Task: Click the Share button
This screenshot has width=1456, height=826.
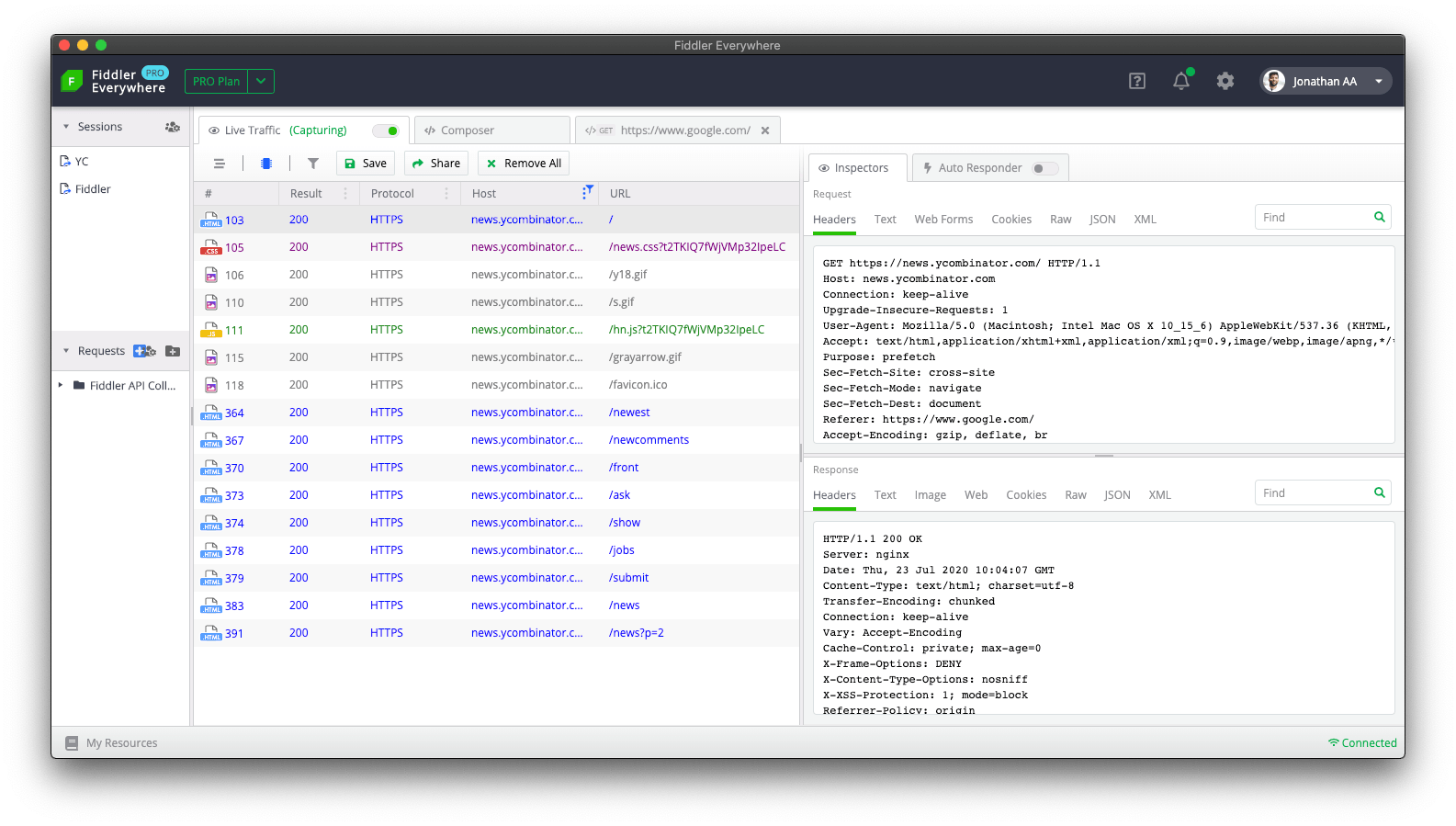Action: [x=436, y=164]
